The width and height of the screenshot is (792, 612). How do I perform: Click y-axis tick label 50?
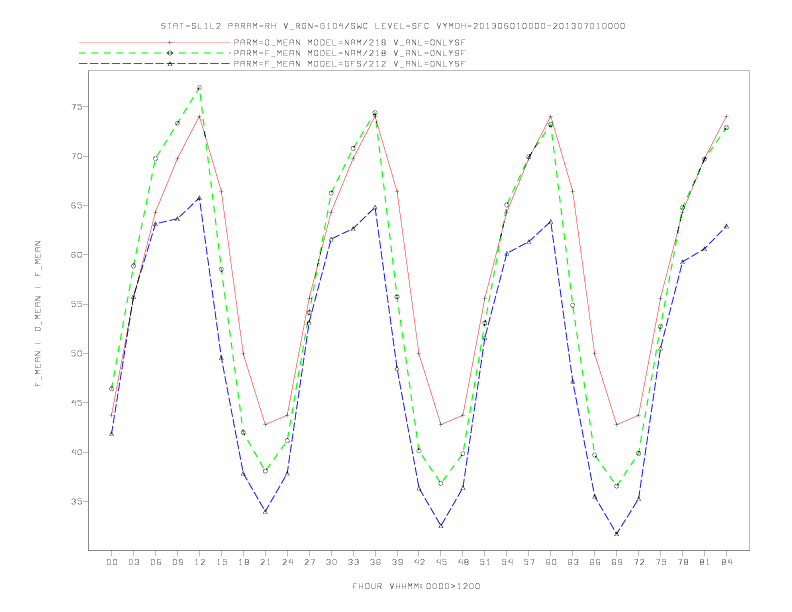point(77,353)
